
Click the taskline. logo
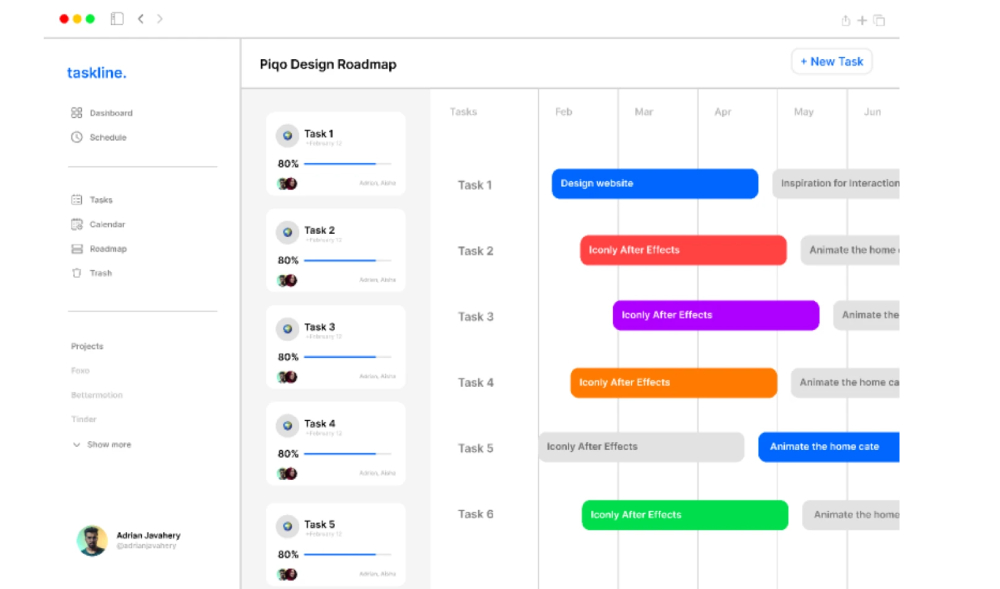[96, 72]
